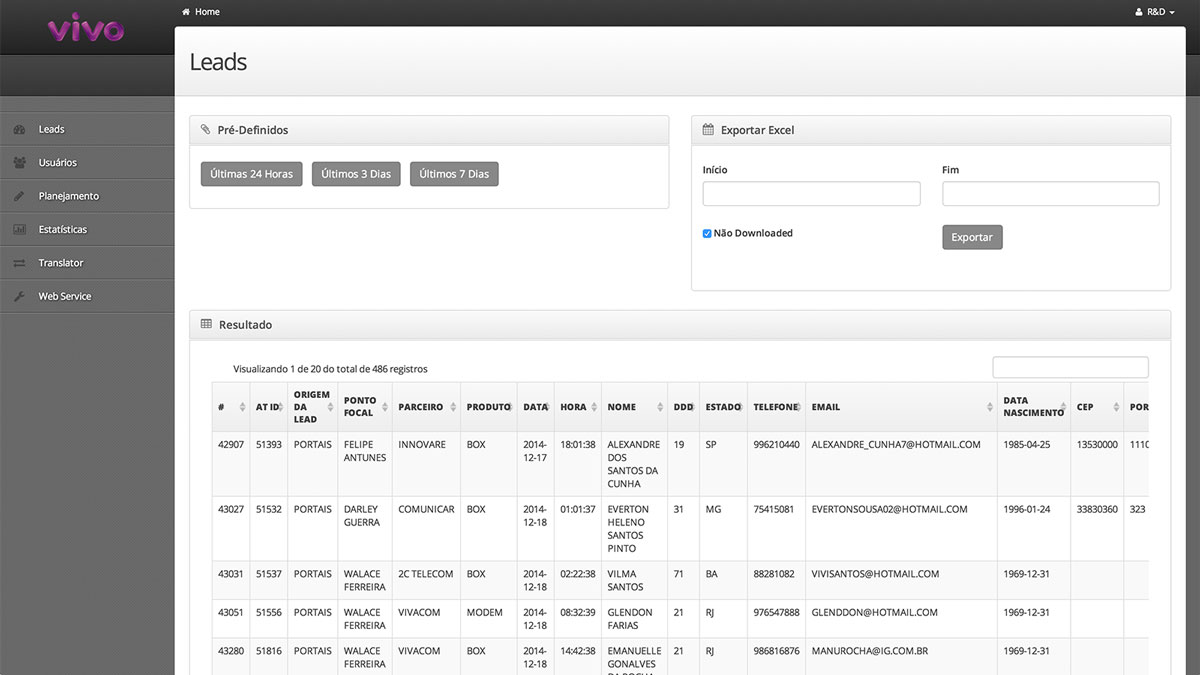Open Estatísticas in the sidebar menu
The image size is (1200, 675).
[x=87, y=229]
